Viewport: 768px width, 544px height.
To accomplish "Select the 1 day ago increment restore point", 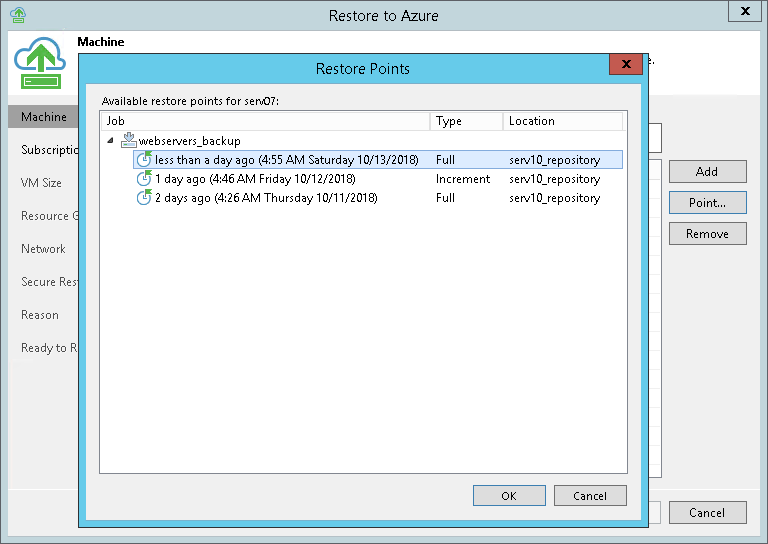I will (x=256, y=179).
